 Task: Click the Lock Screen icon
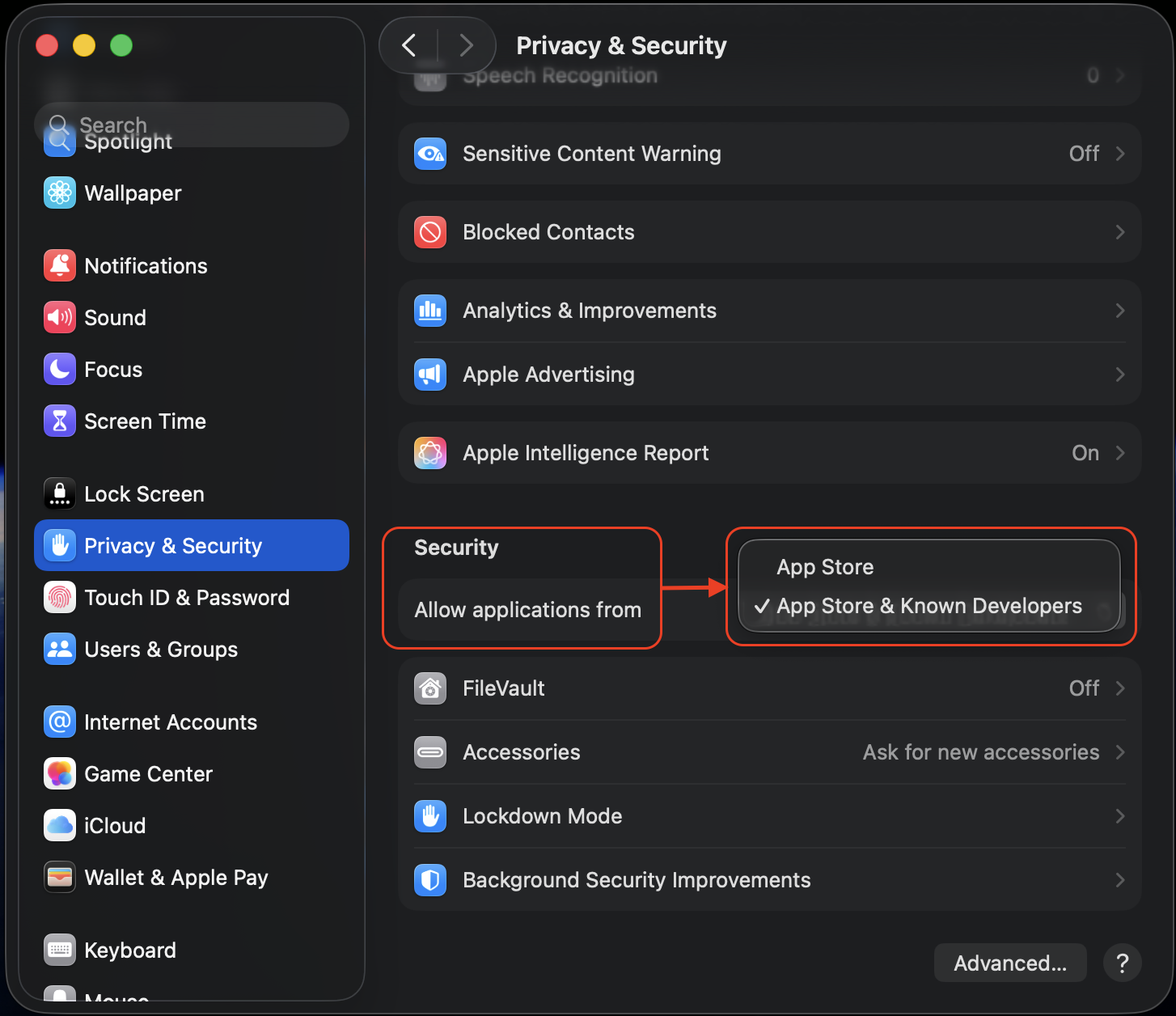click(x=60, y=493)
